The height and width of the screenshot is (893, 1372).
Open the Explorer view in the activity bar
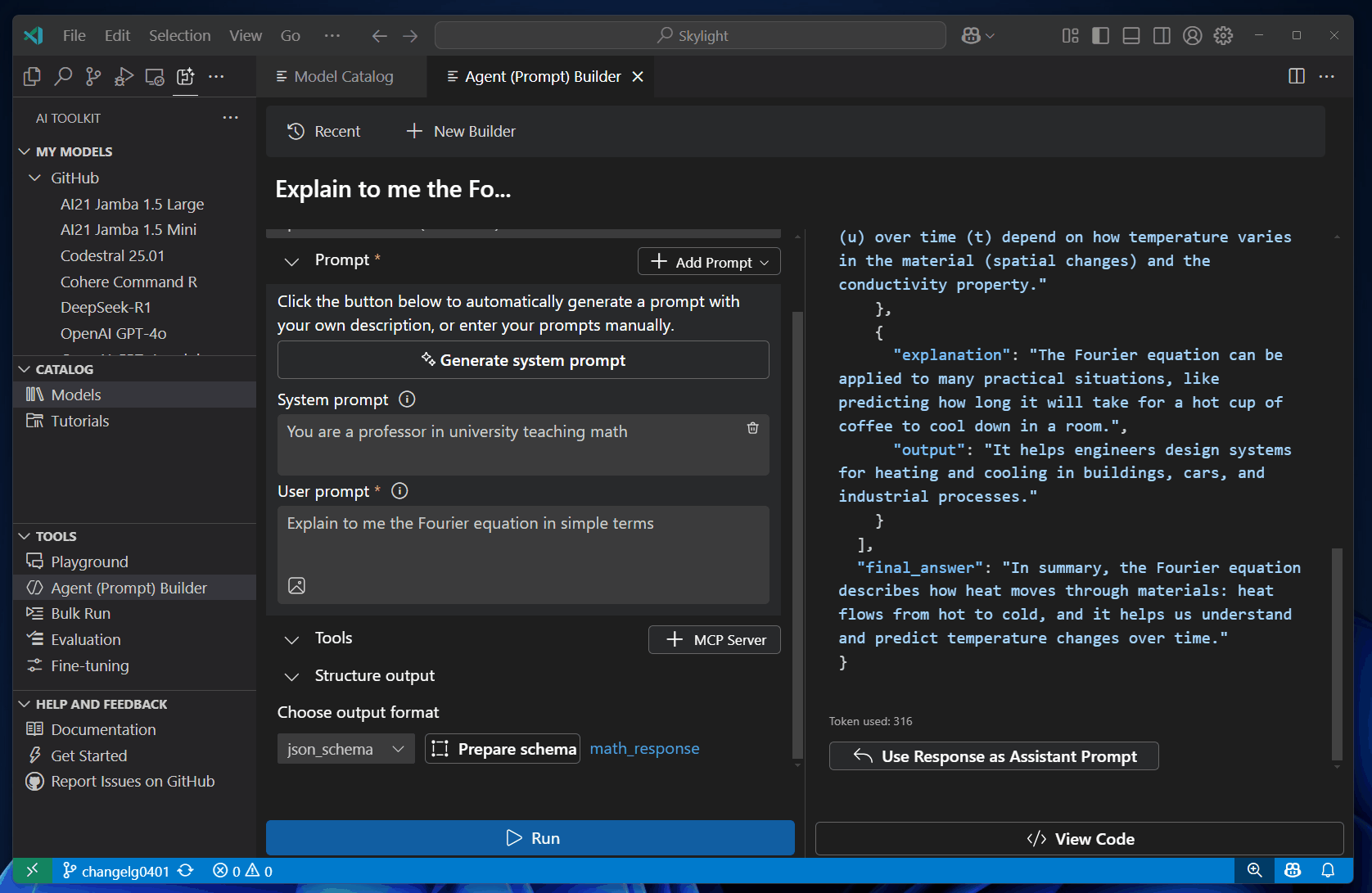[x=32, y=76]
